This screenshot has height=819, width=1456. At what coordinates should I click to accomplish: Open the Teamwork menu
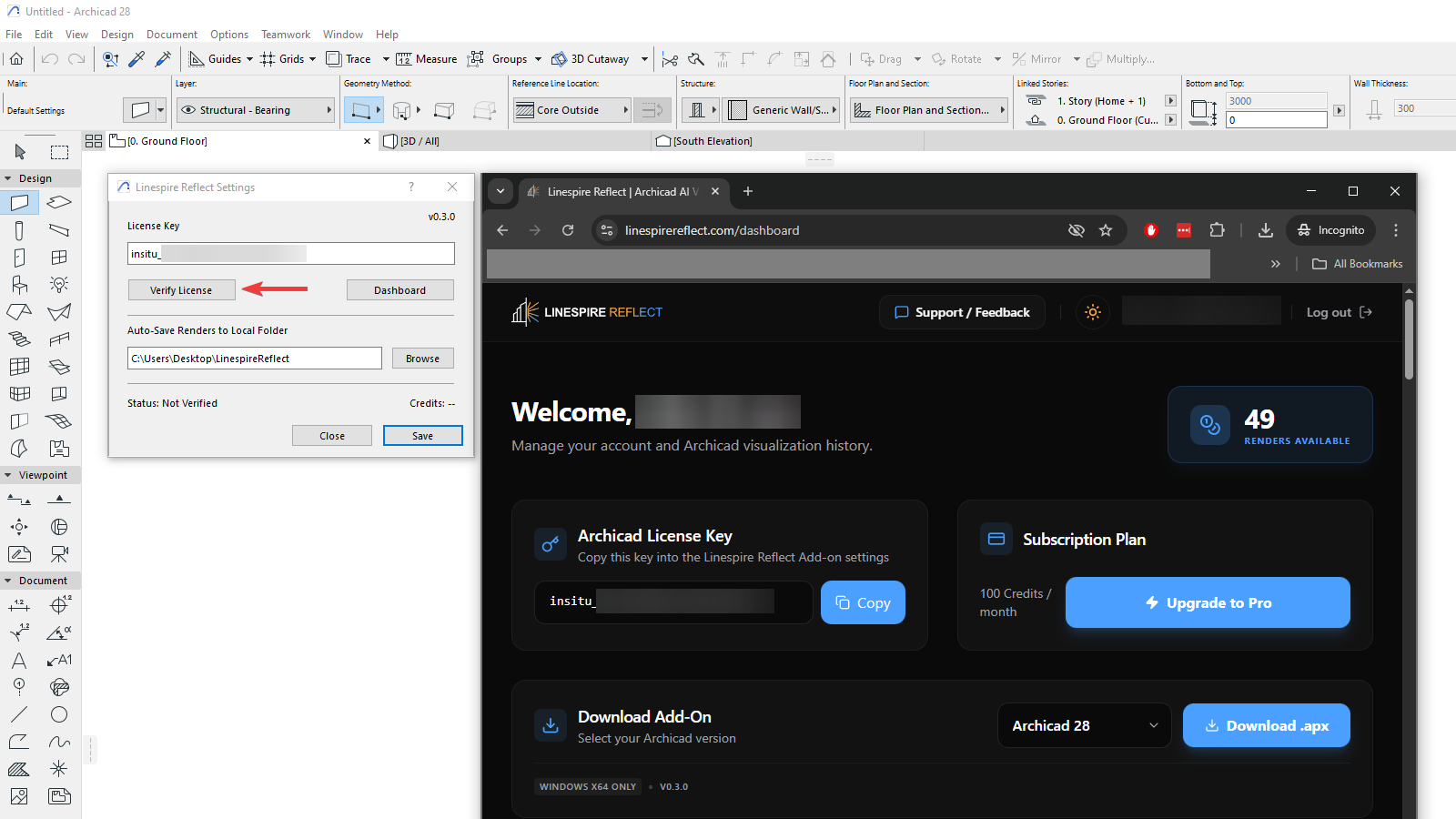pos(286,35)
